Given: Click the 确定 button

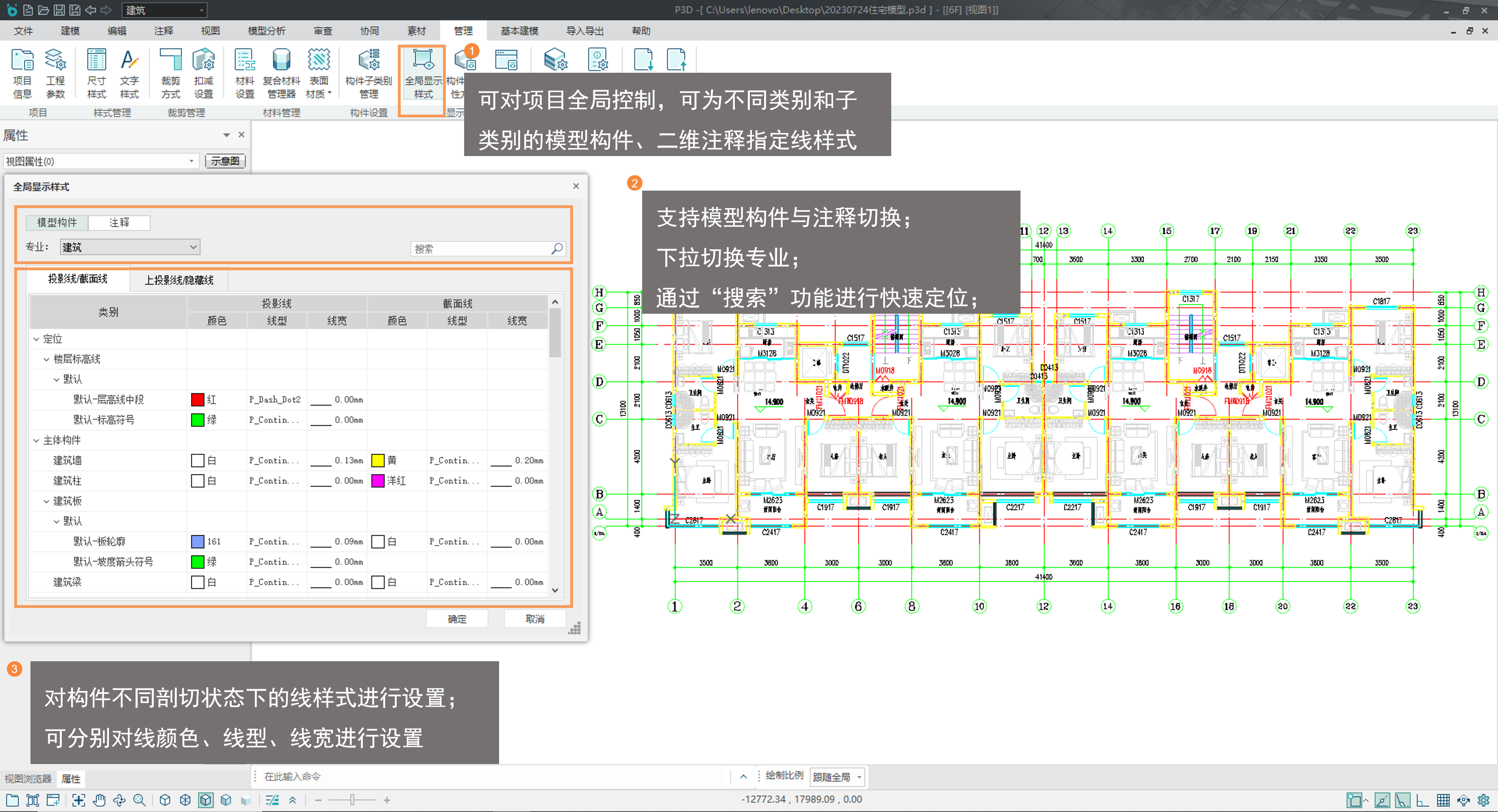Looking at the screenshot, I should pos(456,618).
